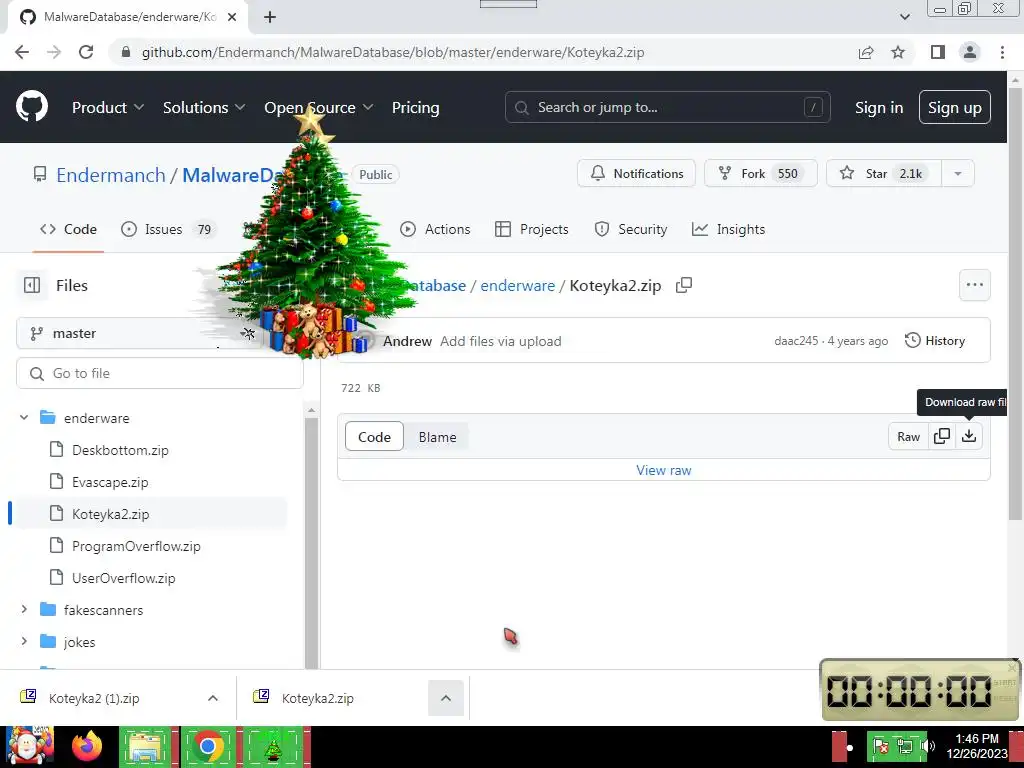The width and height of the screenshot is (1024, 768).
Task: Open File Explorer from the taskbar
Action: pos(146,746)
